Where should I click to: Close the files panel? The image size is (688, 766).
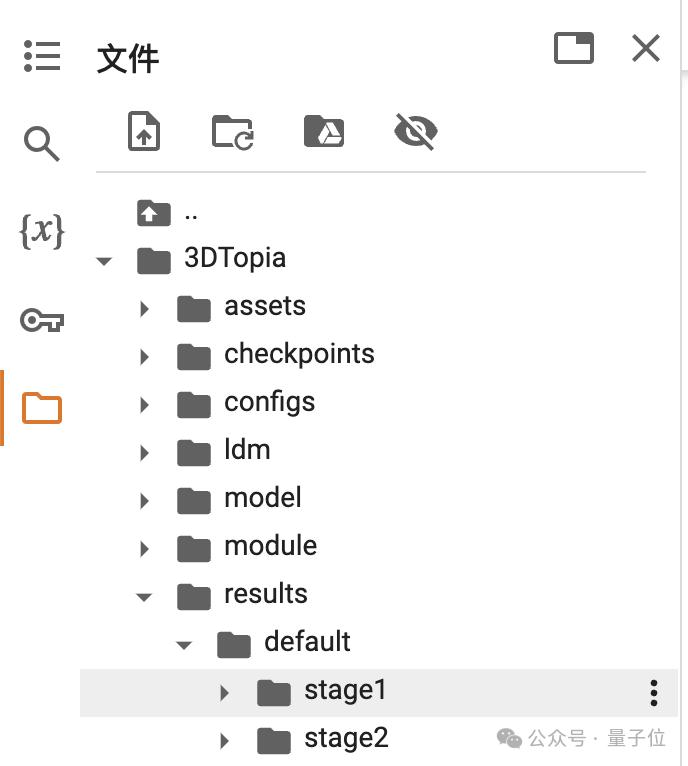[646, 48]
